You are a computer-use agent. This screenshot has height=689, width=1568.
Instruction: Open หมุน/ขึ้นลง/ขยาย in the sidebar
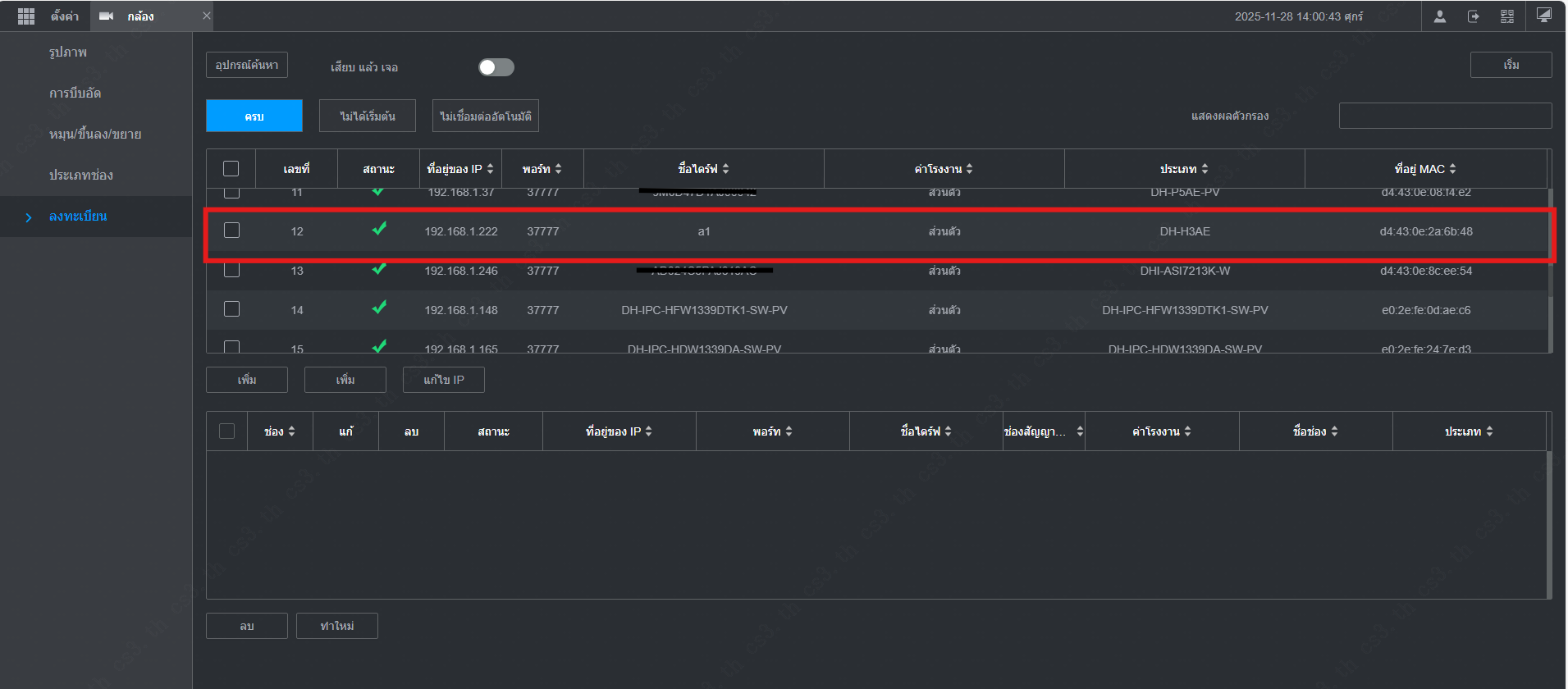click(x=95, y=135)
